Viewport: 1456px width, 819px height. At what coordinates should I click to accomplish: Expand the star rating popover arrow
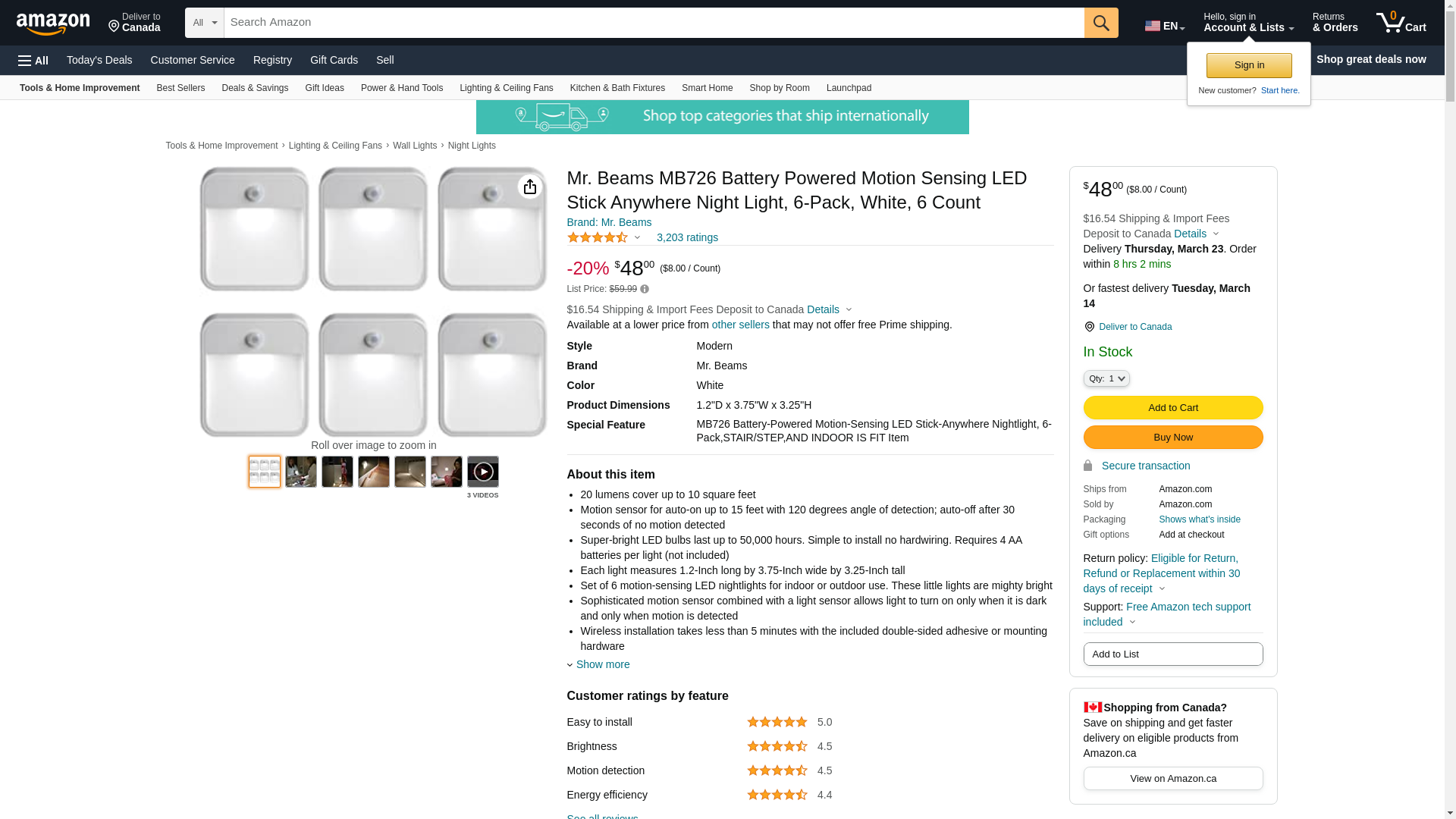pos(637,238)
